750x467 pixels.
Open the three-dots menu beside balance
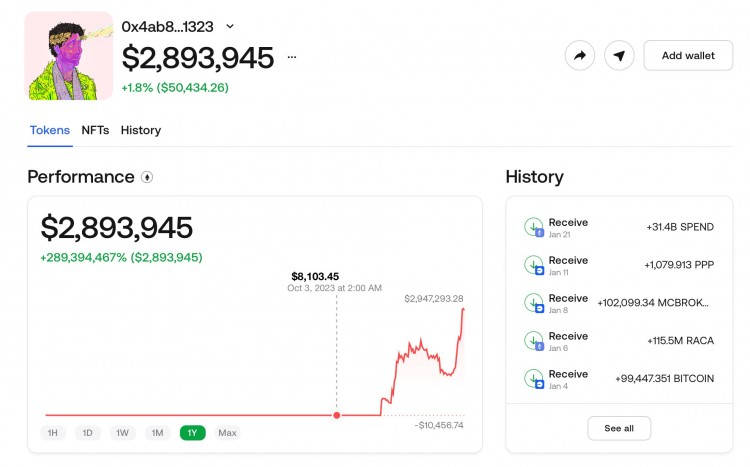pos(292,57)
